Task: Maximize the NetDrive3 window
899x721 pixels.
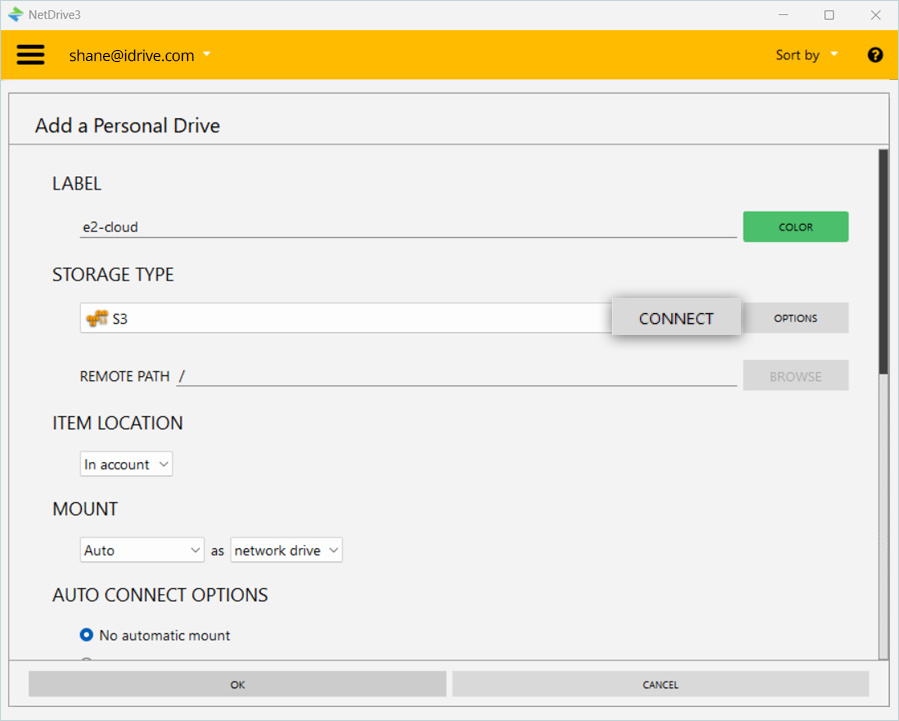Action: pyautogui.click(x=829, y=15)
